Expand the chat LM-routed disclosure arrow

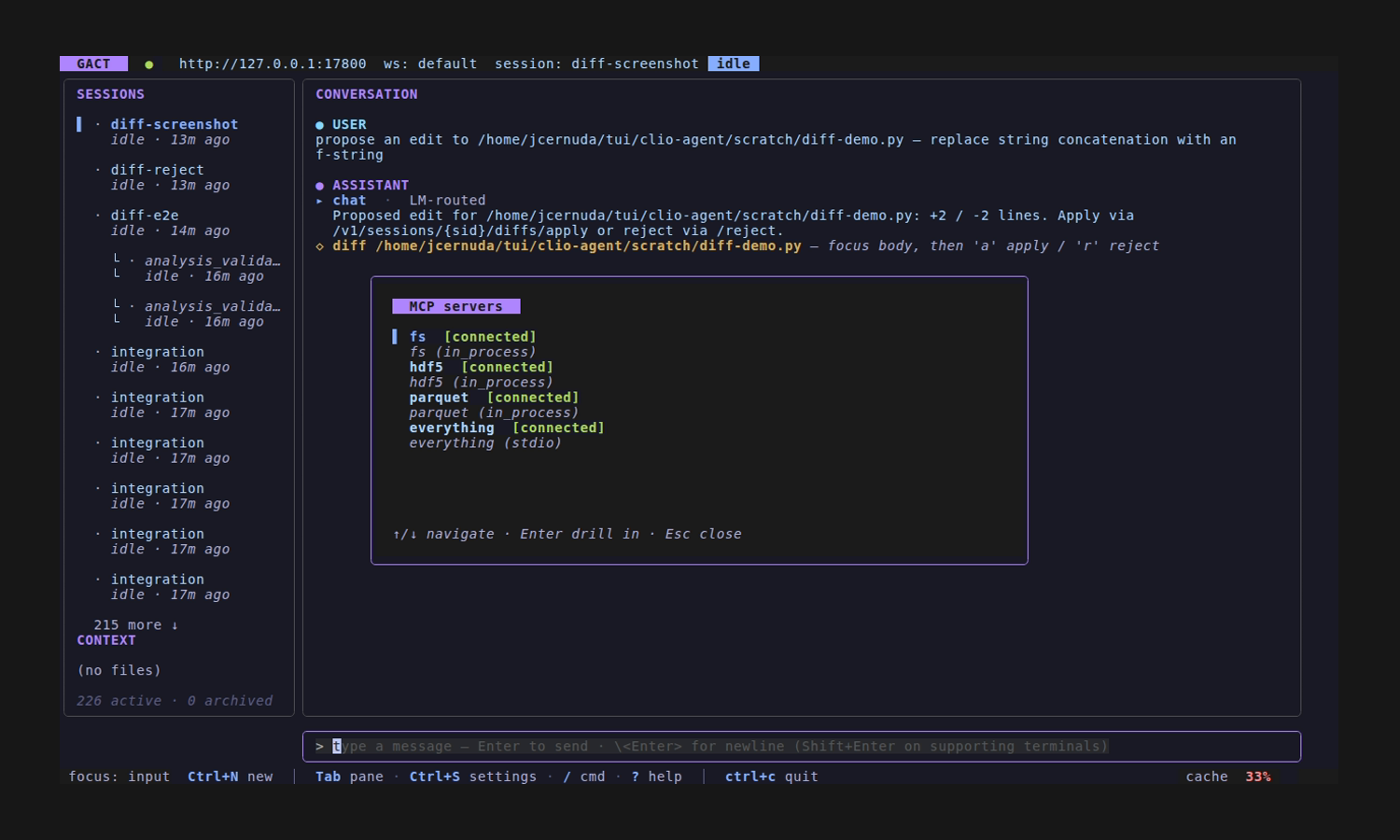point(319,201)
